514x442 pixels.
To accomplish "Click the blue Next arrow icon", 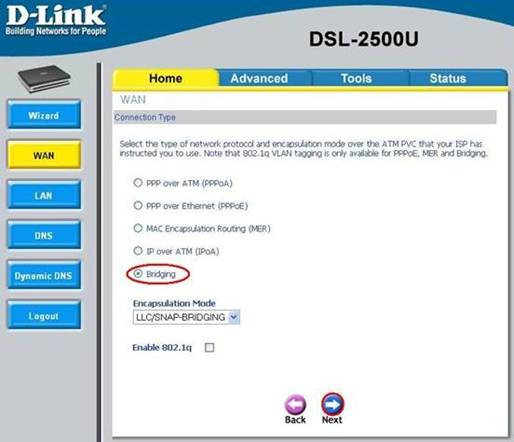I will point(333,404).
